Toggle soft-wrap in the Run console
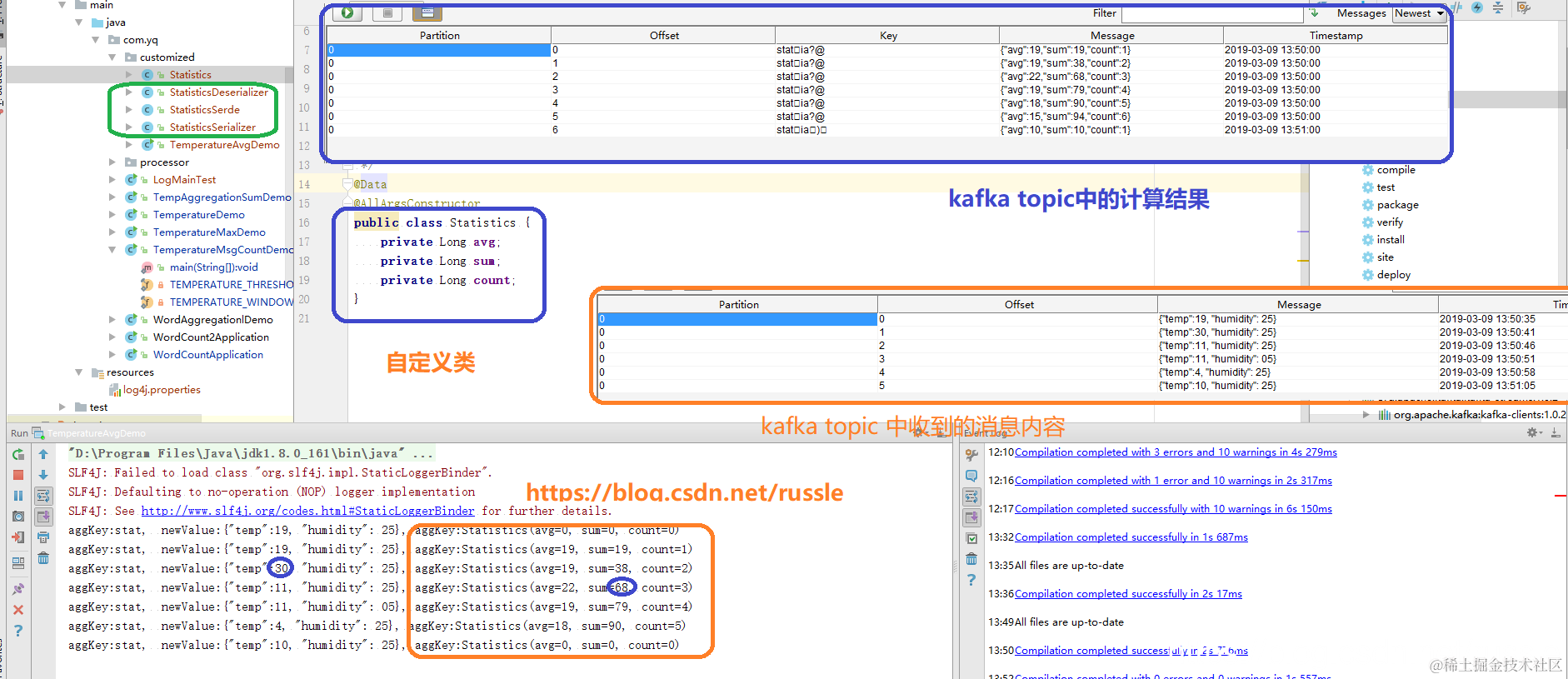1568x679 pixels. [43, 496]
